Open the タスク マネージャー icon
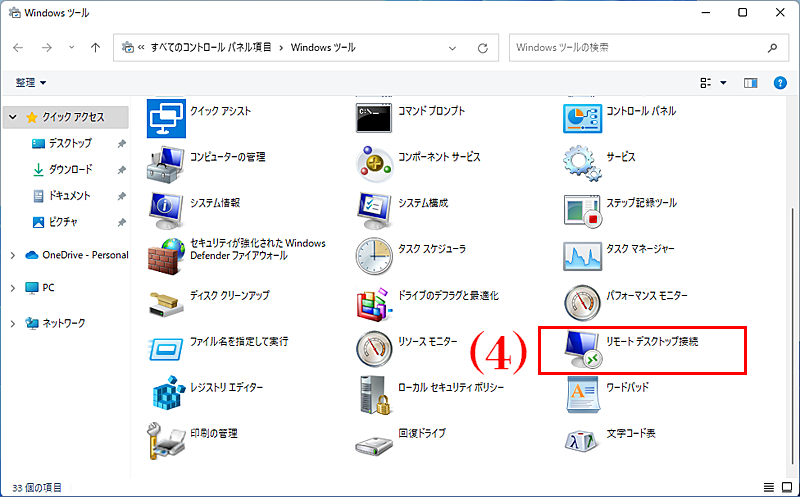800x497 pixels. (582, 256)
